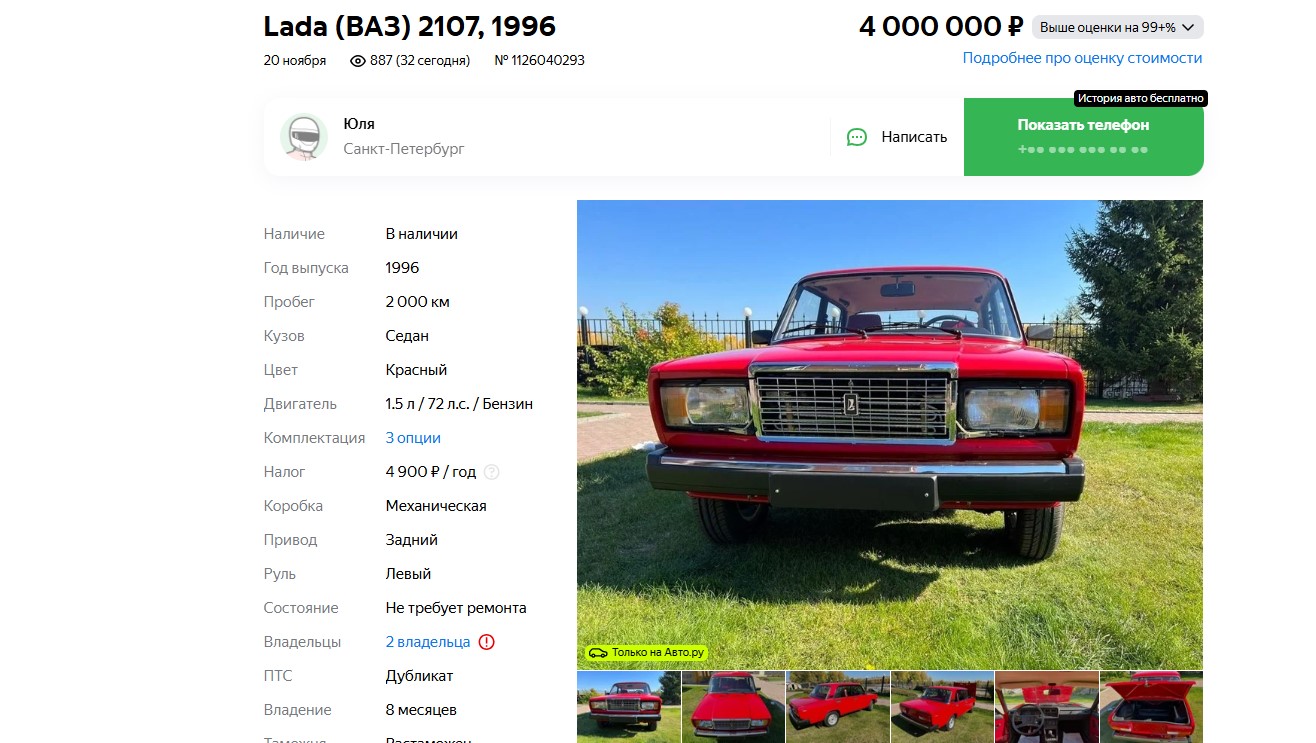Expand 'Выше оценки на 99+%' dropdown
Screen dimensions: 1316x743
pyautogui.click(x=1117, y=27)
